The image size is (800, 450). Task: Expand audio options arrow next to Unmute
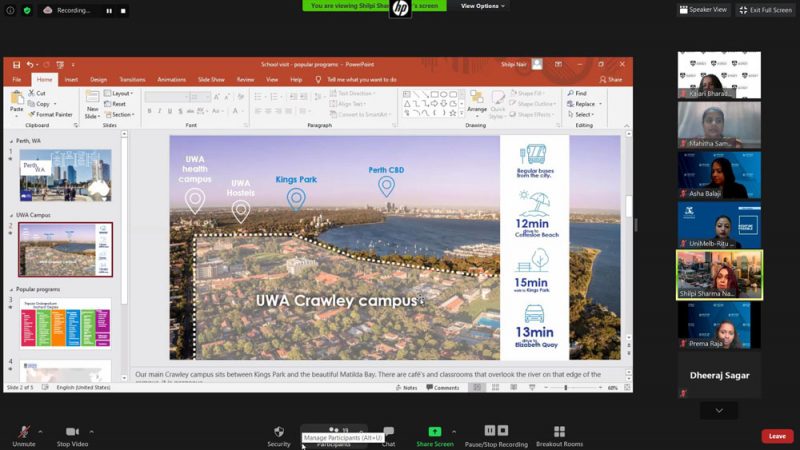tap(40, 432)
